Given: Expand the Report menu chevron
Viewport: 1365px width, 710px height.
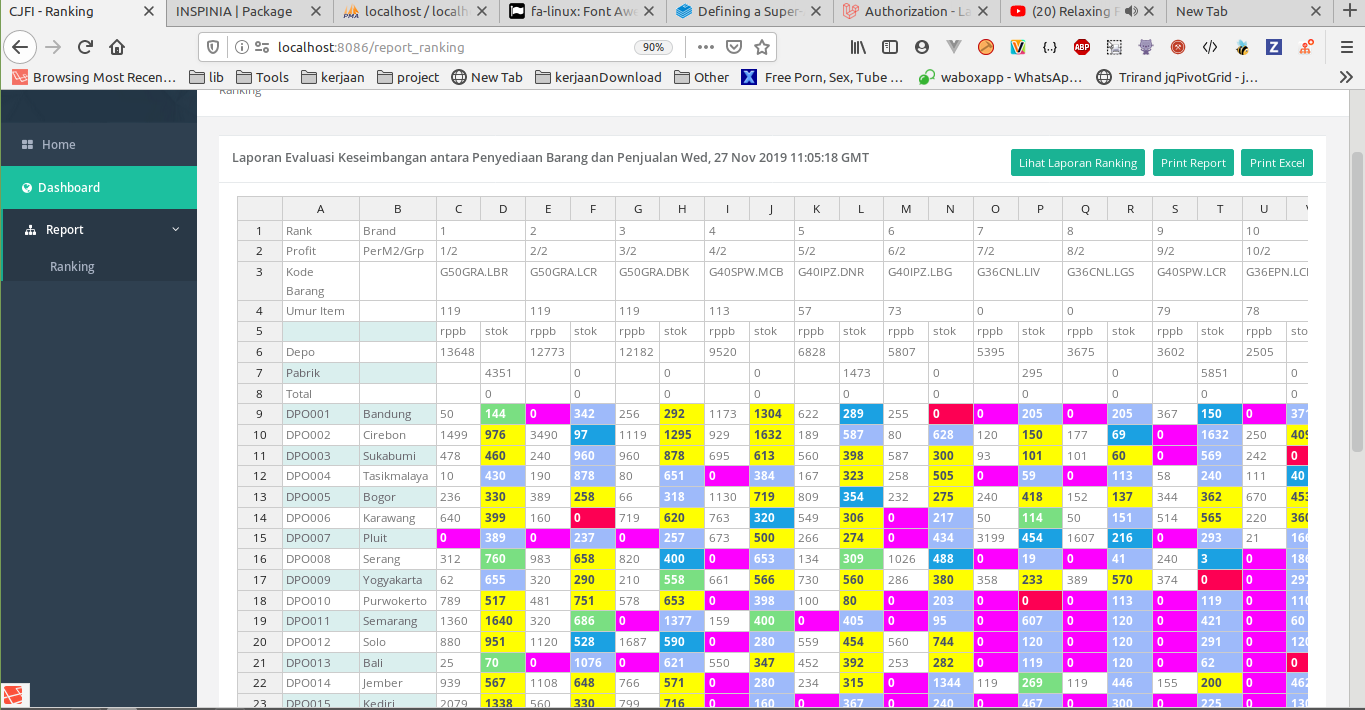Looking at the screenshot, I should coord(176,230).
